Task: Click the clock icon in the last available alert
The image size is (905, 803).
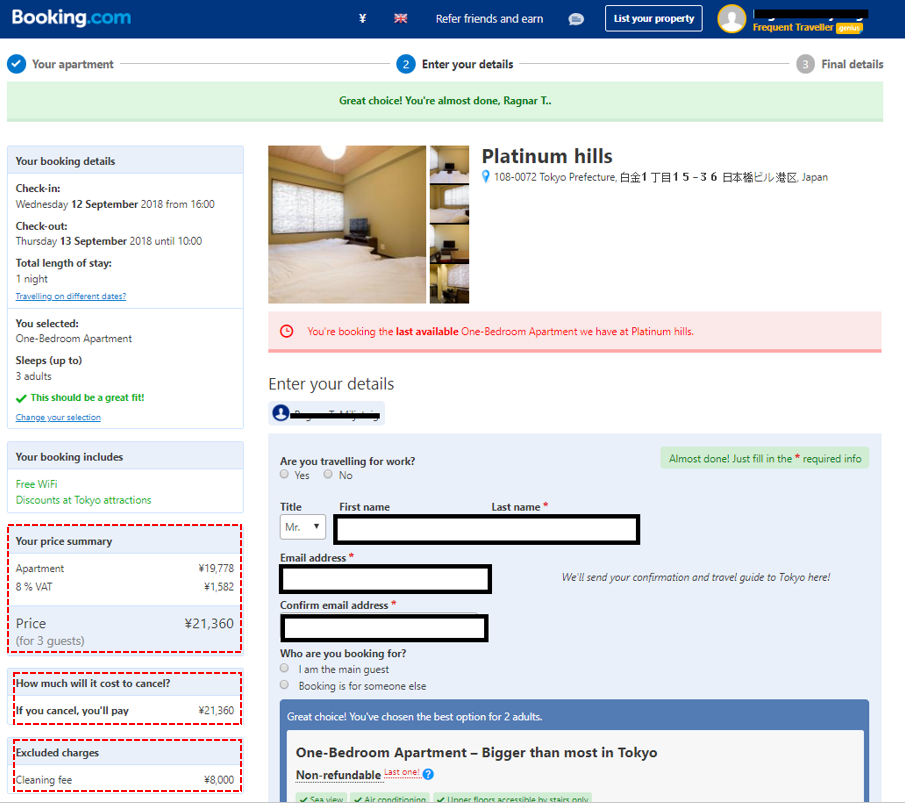Action: pyautogui.click(x=286, y=331)
